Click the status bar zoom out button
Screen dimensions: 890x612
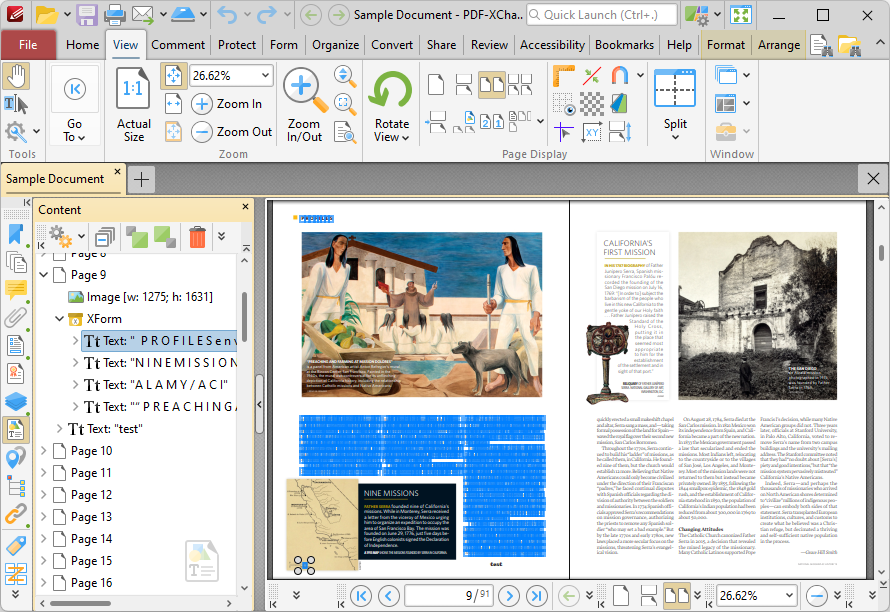(817, 596)
